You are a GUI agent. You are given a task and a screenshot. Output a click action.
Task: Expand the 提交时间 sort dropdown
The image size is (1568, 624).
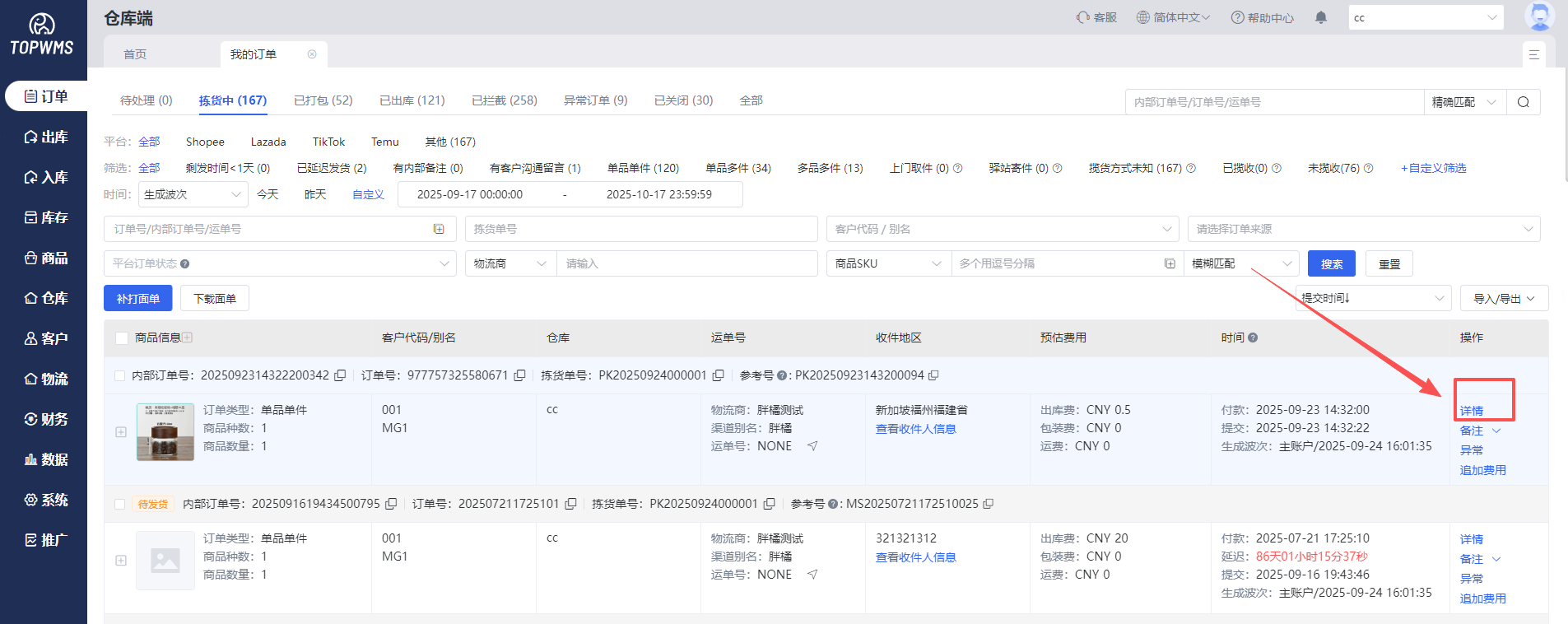pos(1372,298)
